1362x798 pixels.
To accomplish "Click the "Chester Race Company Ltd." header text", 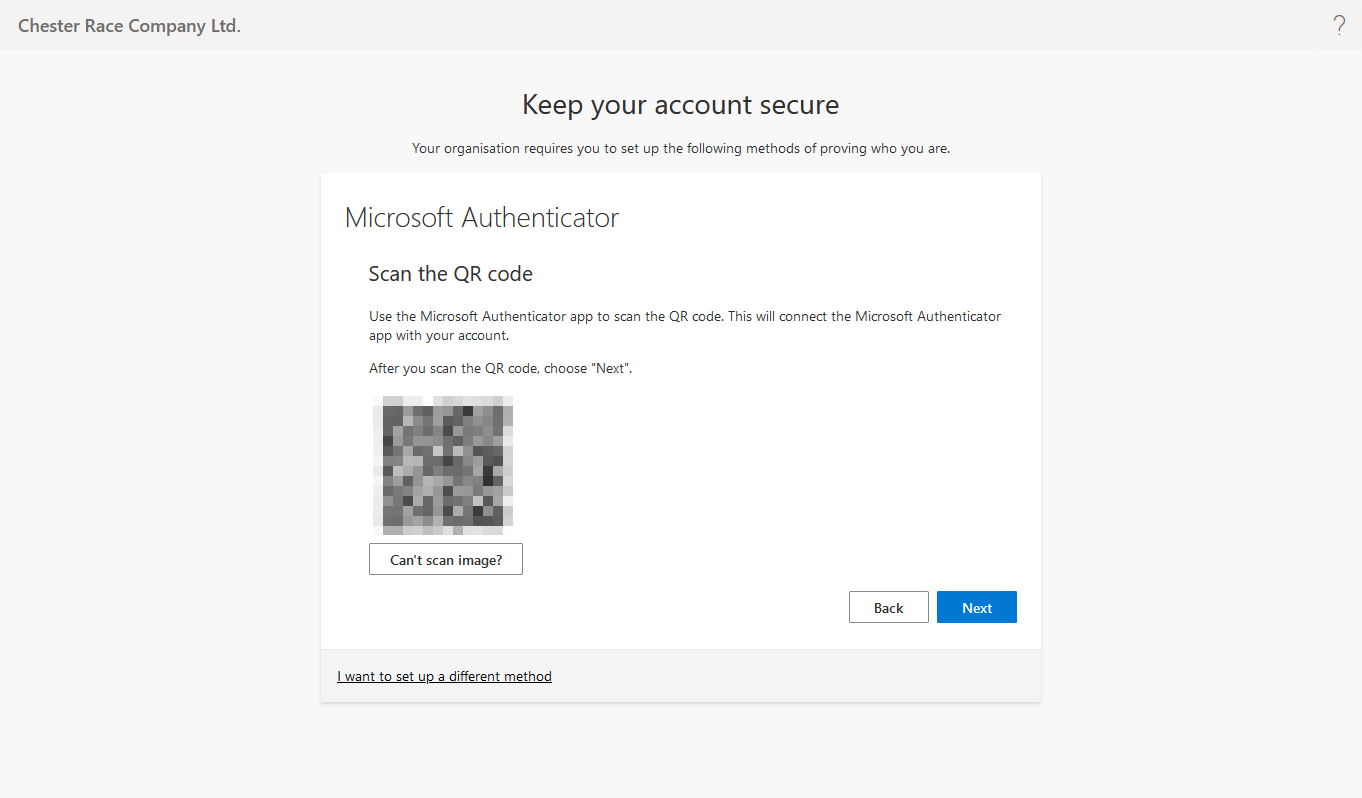I will click(x=129, y=26).
